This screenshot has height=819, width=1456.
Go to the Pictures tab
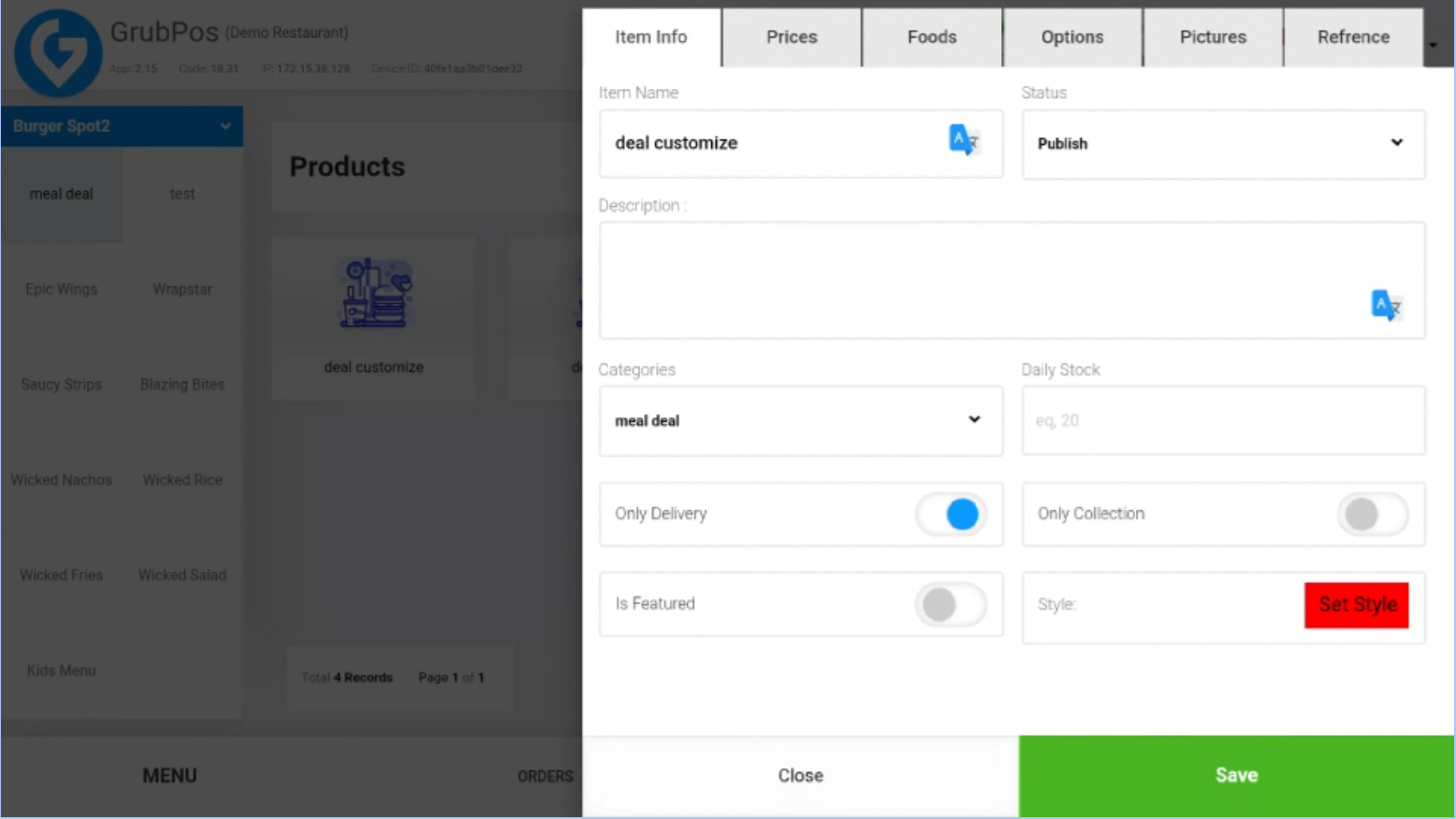[1213, 37]
